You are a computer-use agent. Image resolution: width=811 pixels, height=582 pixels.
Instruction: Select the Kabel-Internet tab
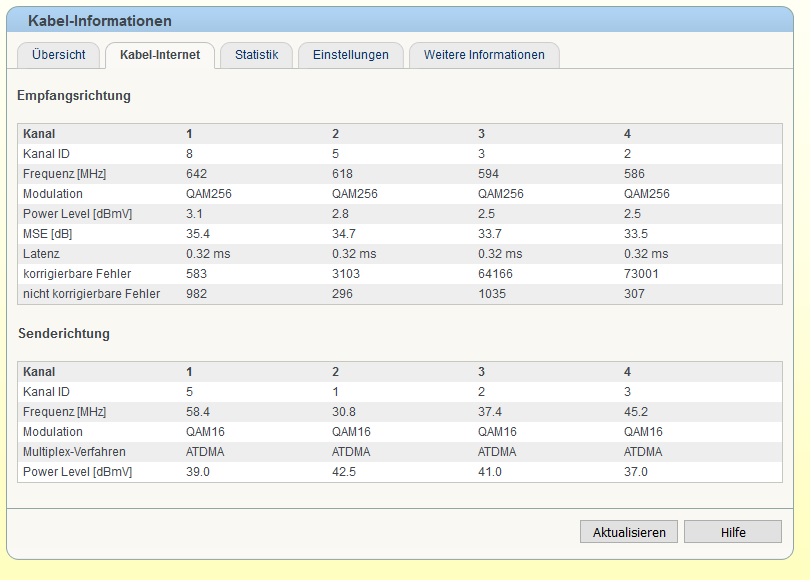coord(159,55)
